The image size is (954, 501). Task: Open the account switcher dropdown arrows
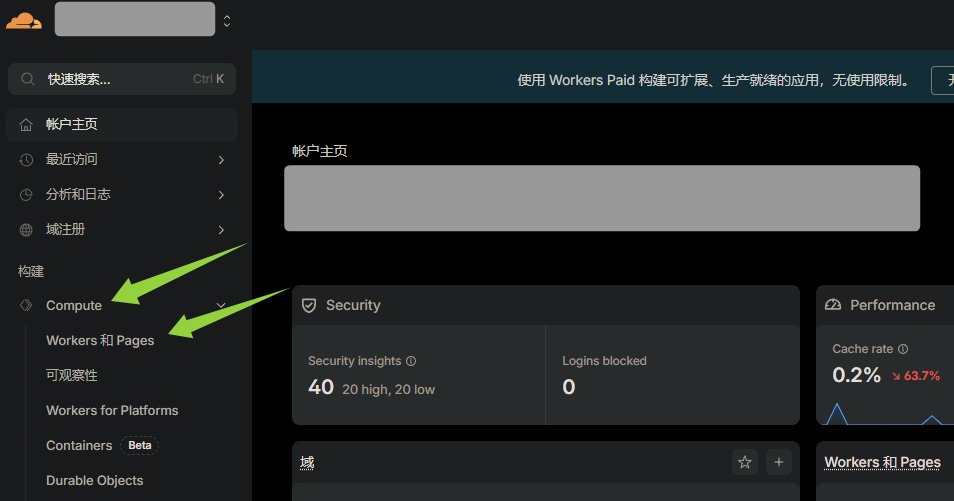[227, 20]
